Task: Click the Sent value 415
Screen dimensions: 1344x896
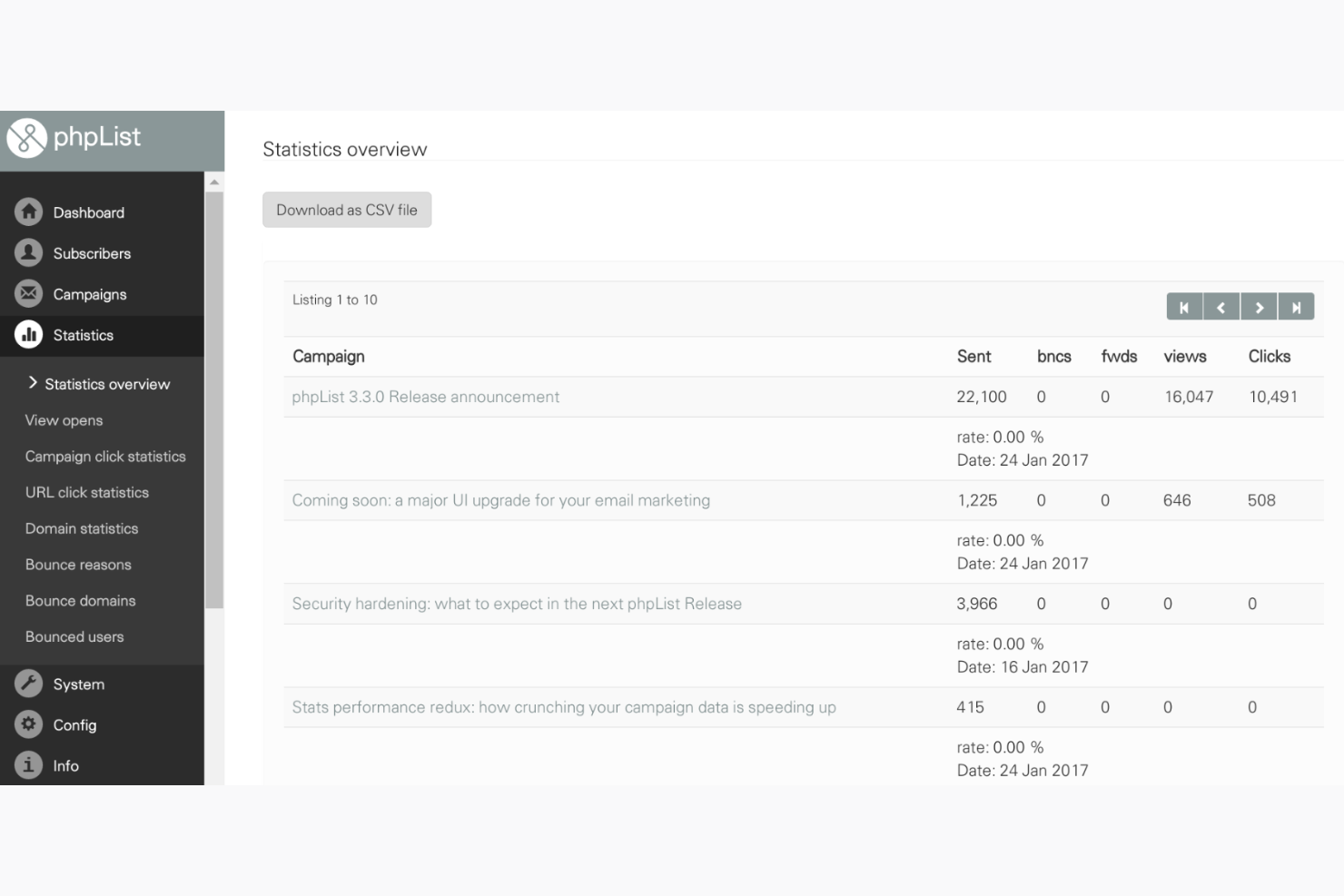Action: tap(970, 707)
